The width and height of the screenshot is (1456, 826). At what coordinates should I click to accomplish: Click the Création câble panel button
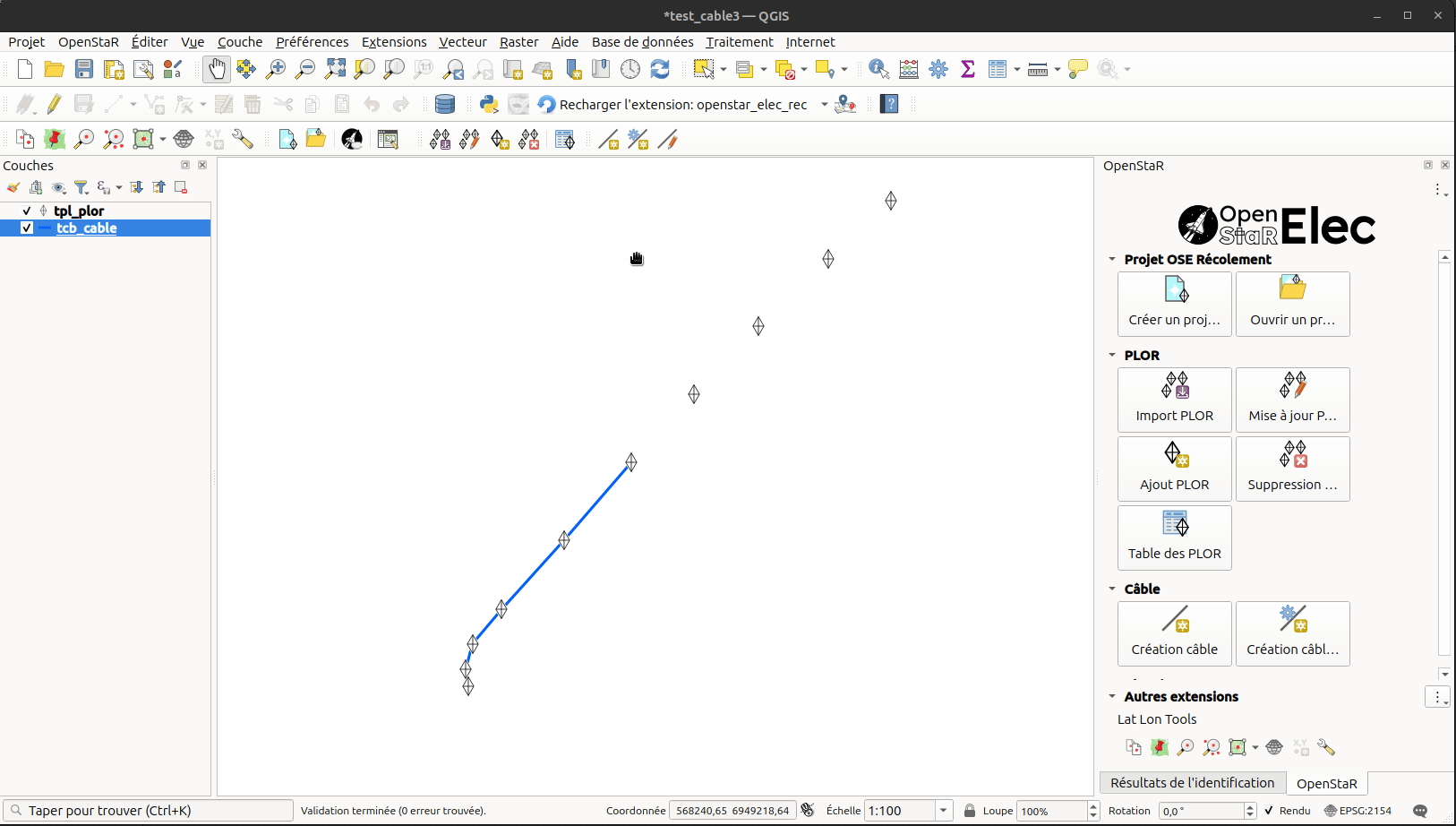(1174, 633)
